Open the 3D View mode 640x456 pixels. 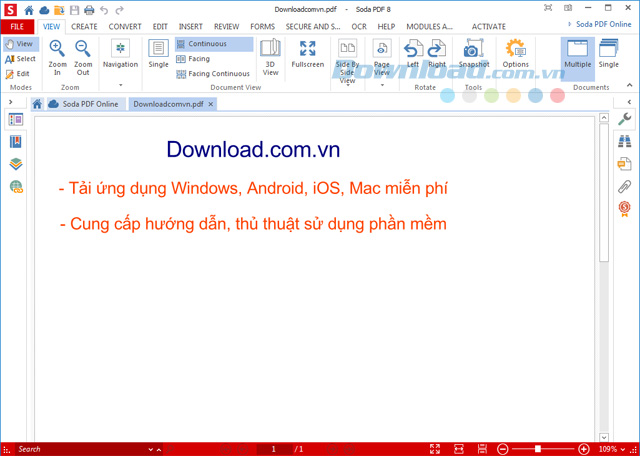(x=270, y=58)
